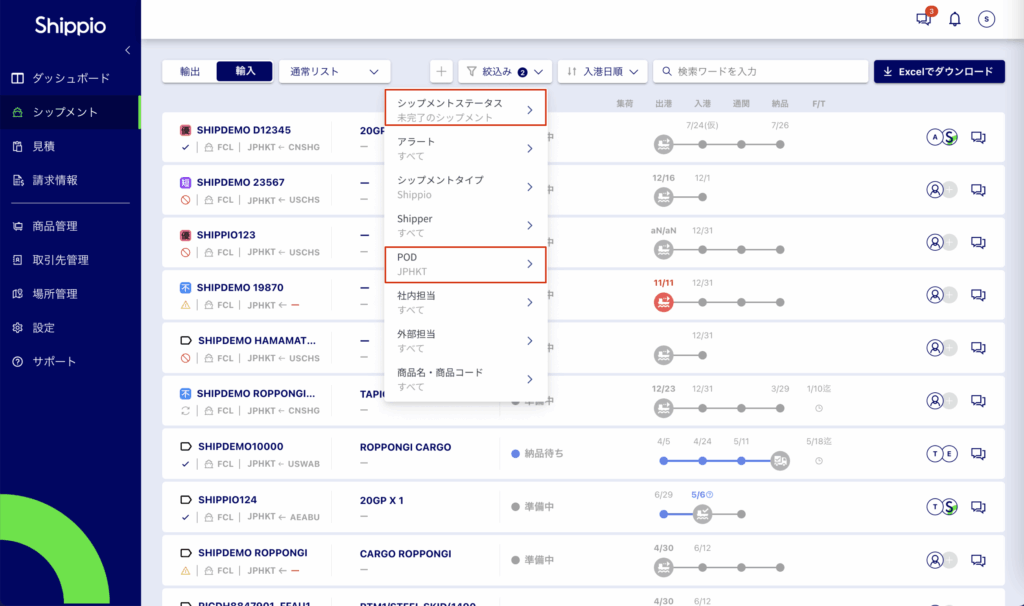
Task: Select the 輸入 import toggle
Action: [x=245, y=71]
